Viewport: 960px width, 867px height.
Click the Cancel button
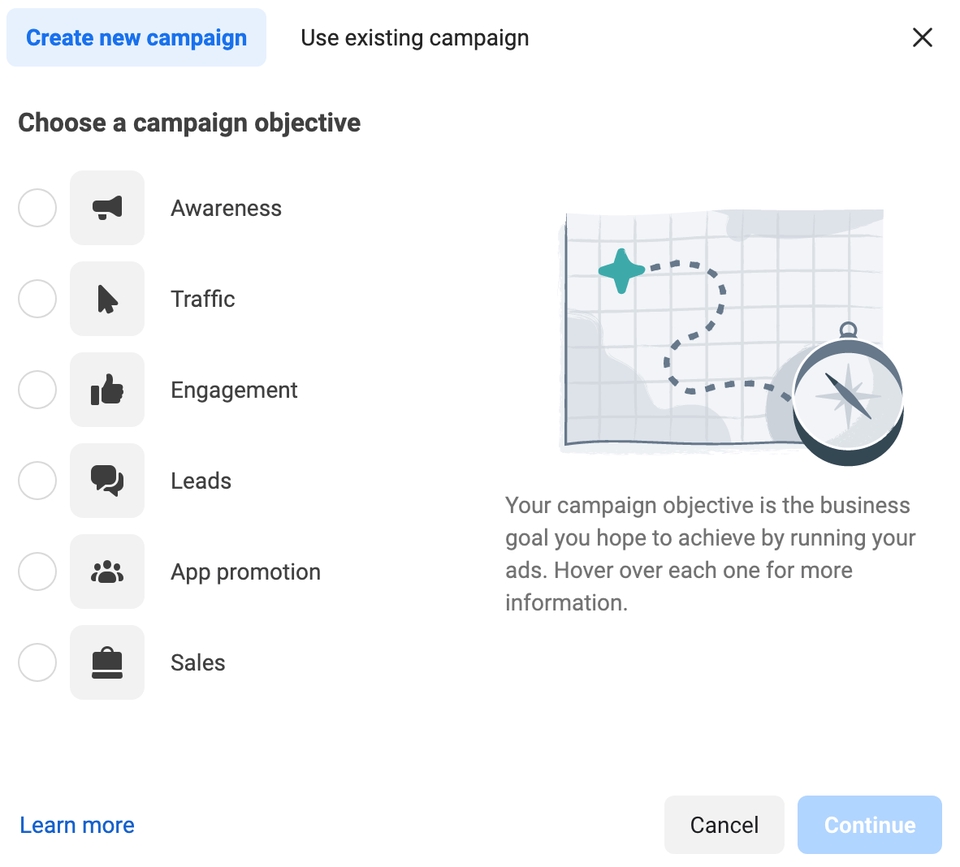[x=724, y=825]
